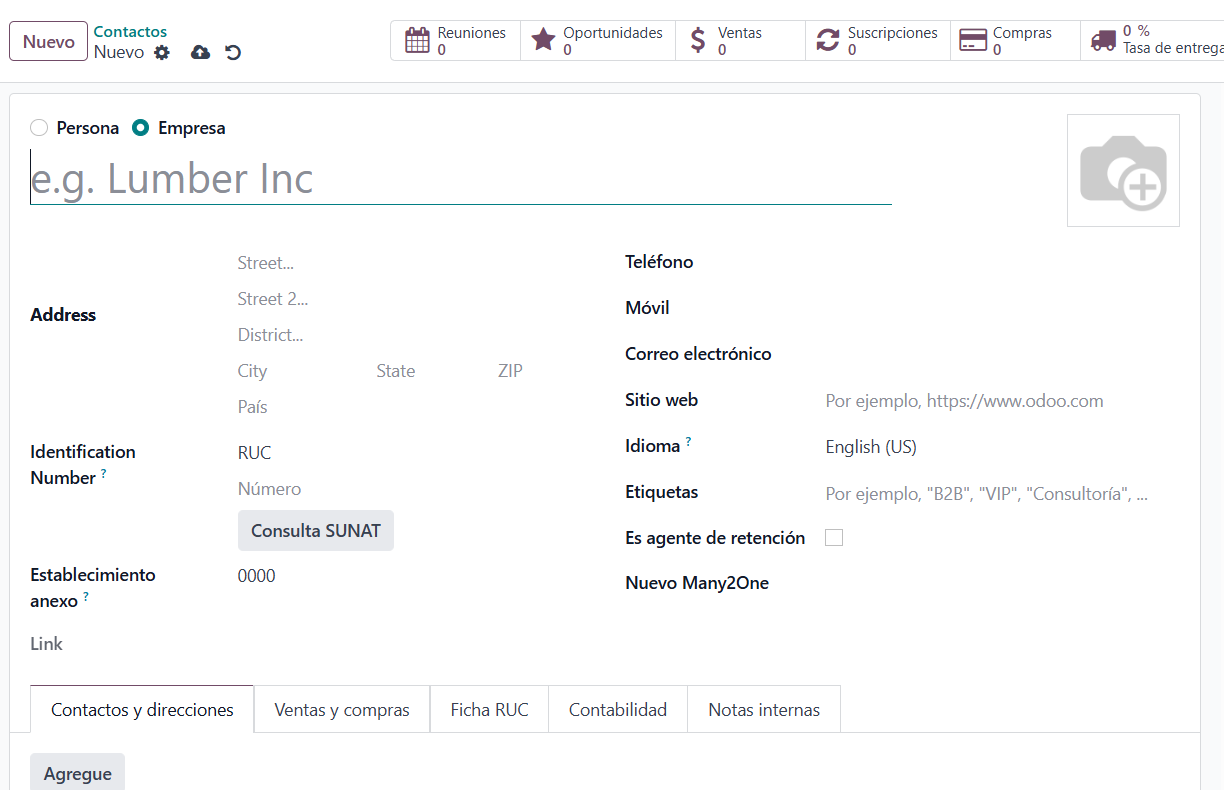The width and height of the screenshot is (1224, 790).
Task: Switch to the Contabilidad tab
Action: tap(618, 710)
